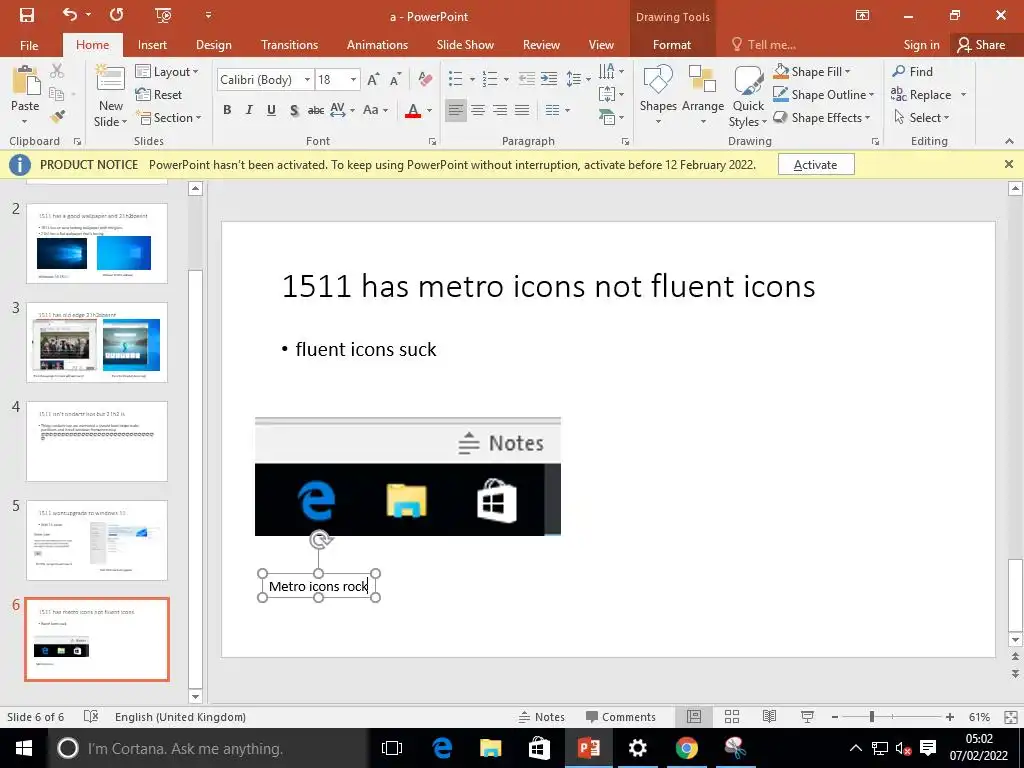1024x768 pixels.
Task: Click the Share button
Action: coord(982,45)
